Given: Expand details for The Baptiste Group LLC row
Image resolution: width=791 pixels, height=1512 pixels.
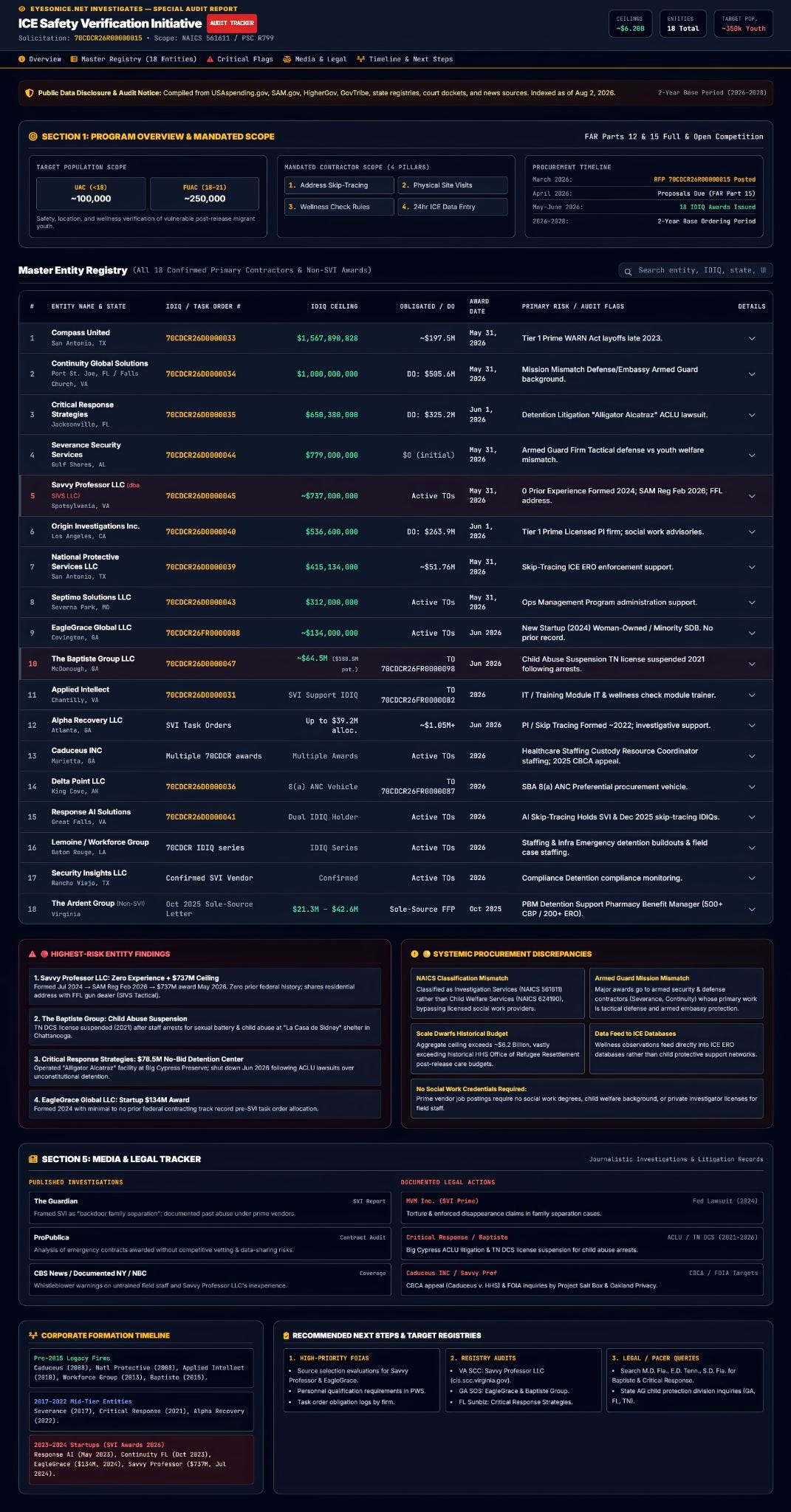Looking at the screenshot, I should tap(752, 664).
